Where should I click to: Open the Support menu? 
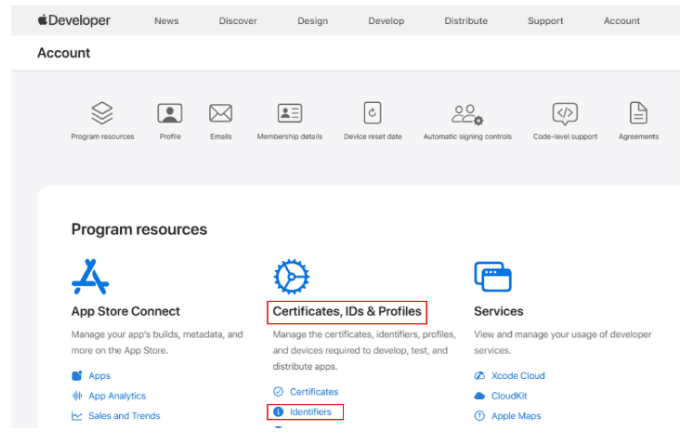[x=545, y=21]
